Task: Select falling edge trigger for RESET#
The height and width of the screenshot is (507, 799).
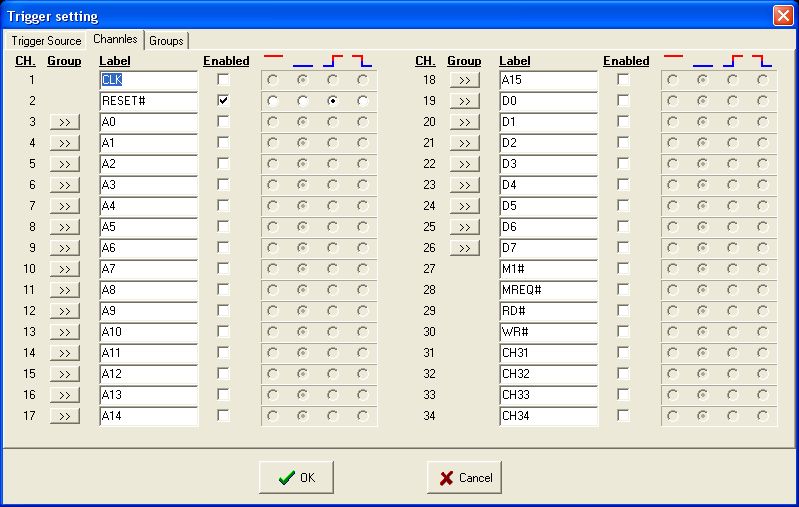Action: 362,101
